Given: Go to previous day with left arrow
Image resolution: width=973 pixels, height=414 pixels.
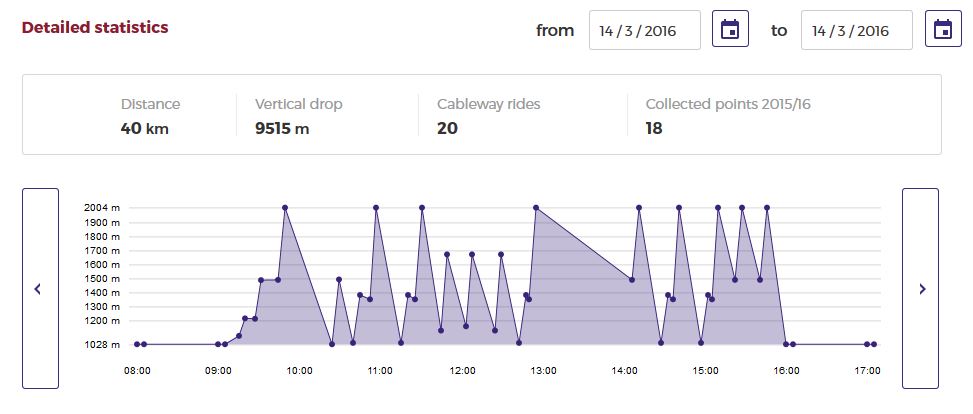Looking at the screenshot, I should pos(40,289).
